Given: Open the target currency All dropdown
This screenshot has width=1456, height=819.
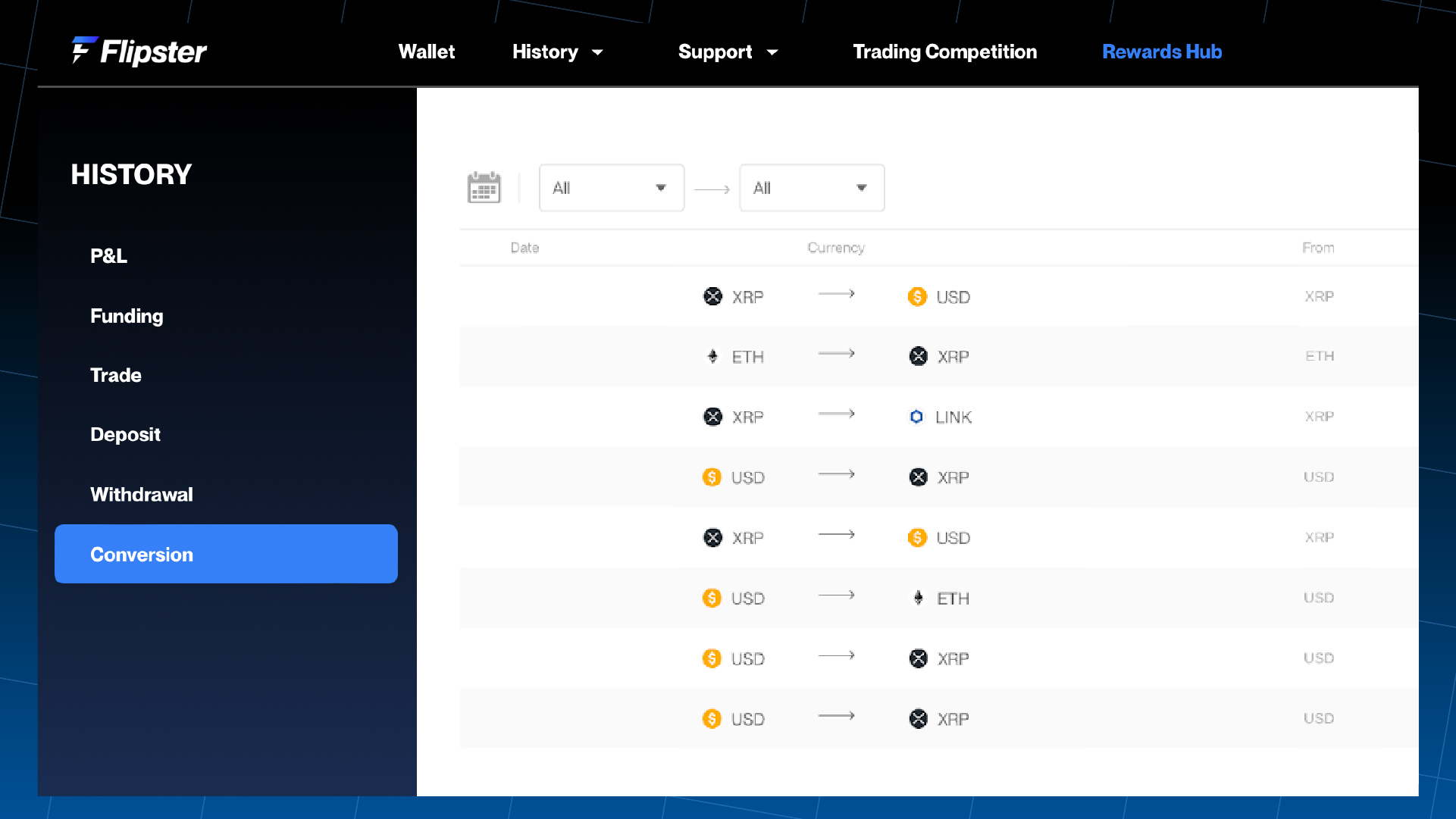Looking at the screenshot, I should [x=812, y=188].
